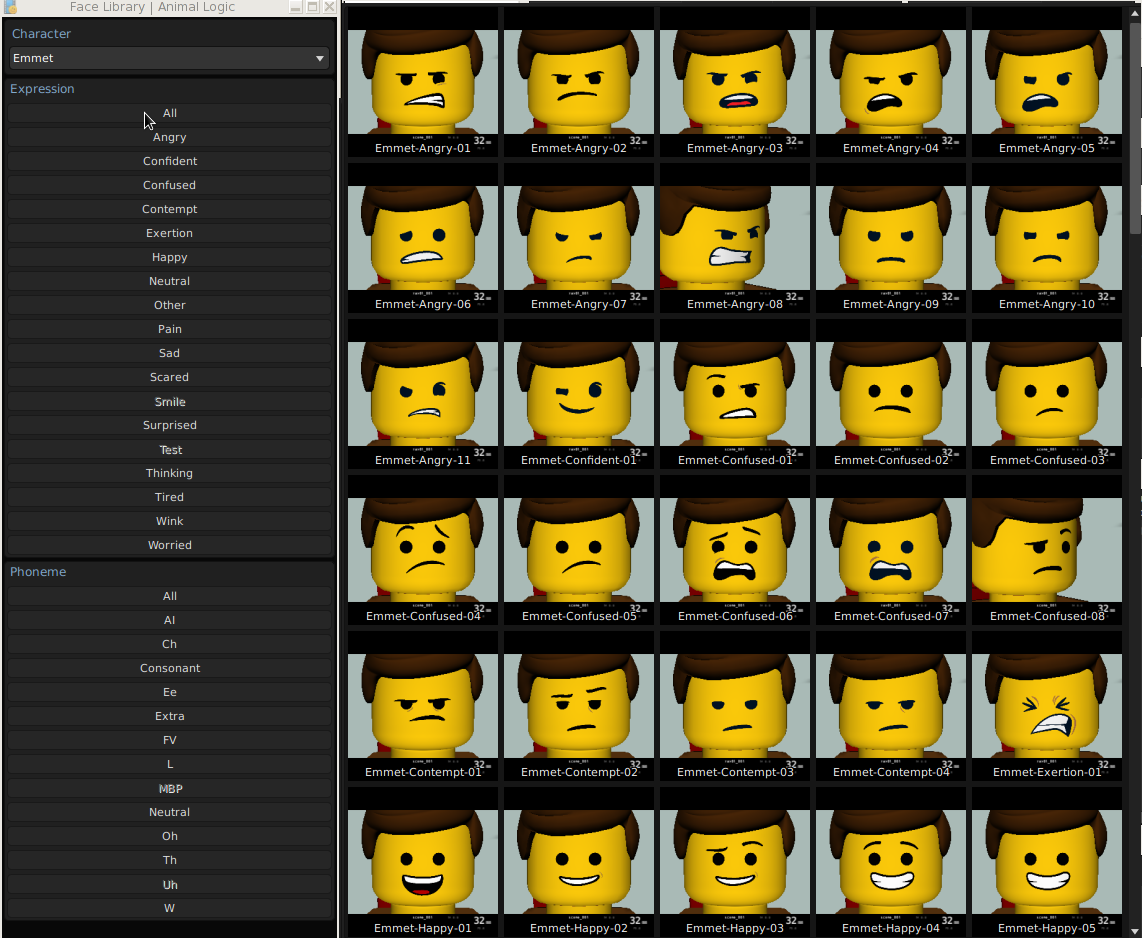Choose the Confident expression filter
The height and width of the screenshot is (938, 1142).
(169, 161)
